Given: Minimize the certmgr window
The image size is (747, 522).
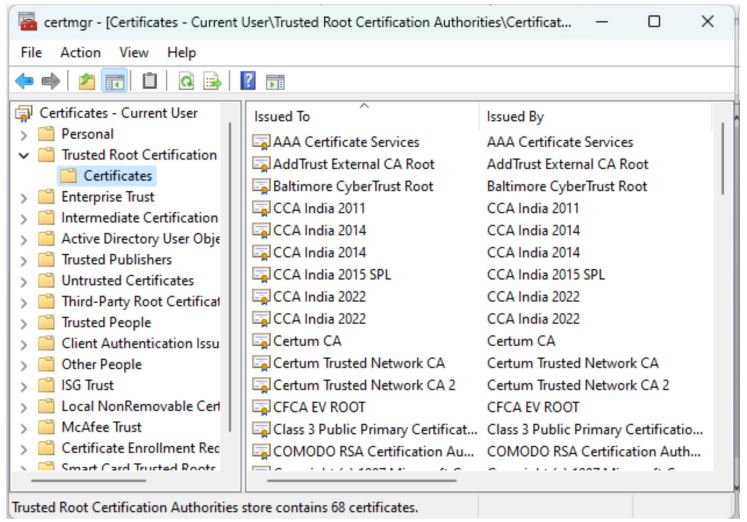Looking at the screenshot, I should pyautogui.click(x=602, y=21).
